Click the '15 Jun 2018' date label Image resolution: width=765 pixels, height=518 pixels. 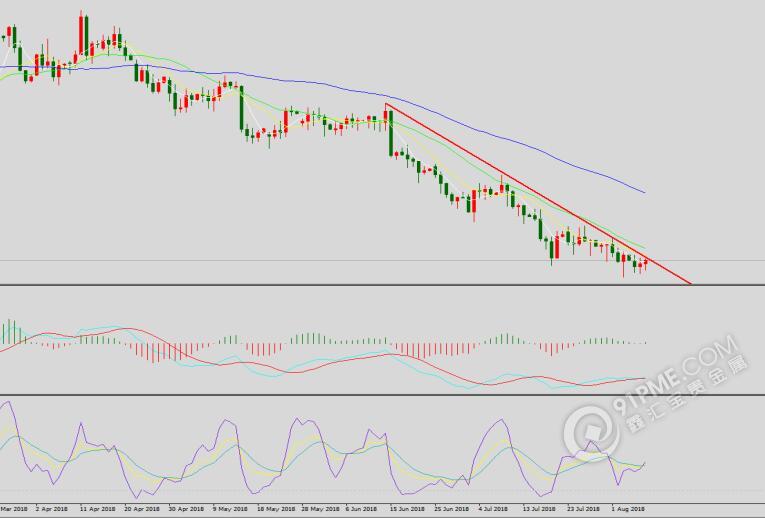(407, 509)
